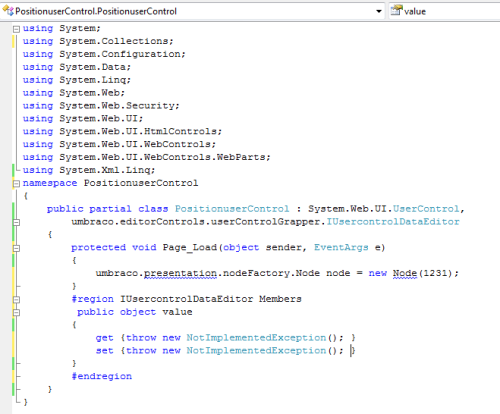Click the set accessor keyword
This screenshot has width=500, height=414.
click(x=105, y=351)
